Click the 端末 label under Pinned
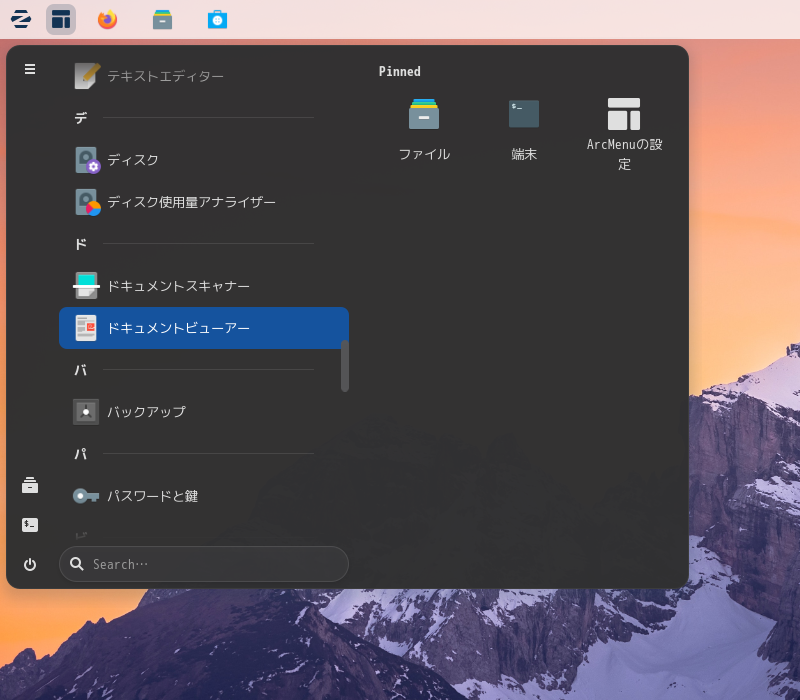 (x=524, y=154)
